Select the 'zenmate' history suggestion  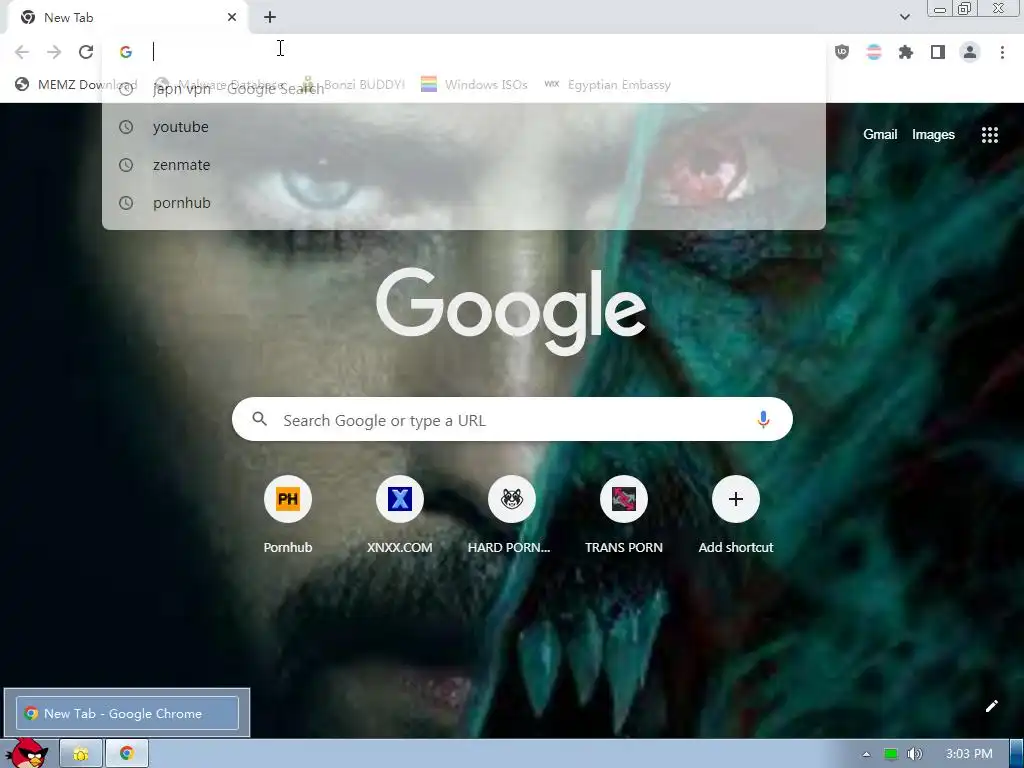coord(464,165)
